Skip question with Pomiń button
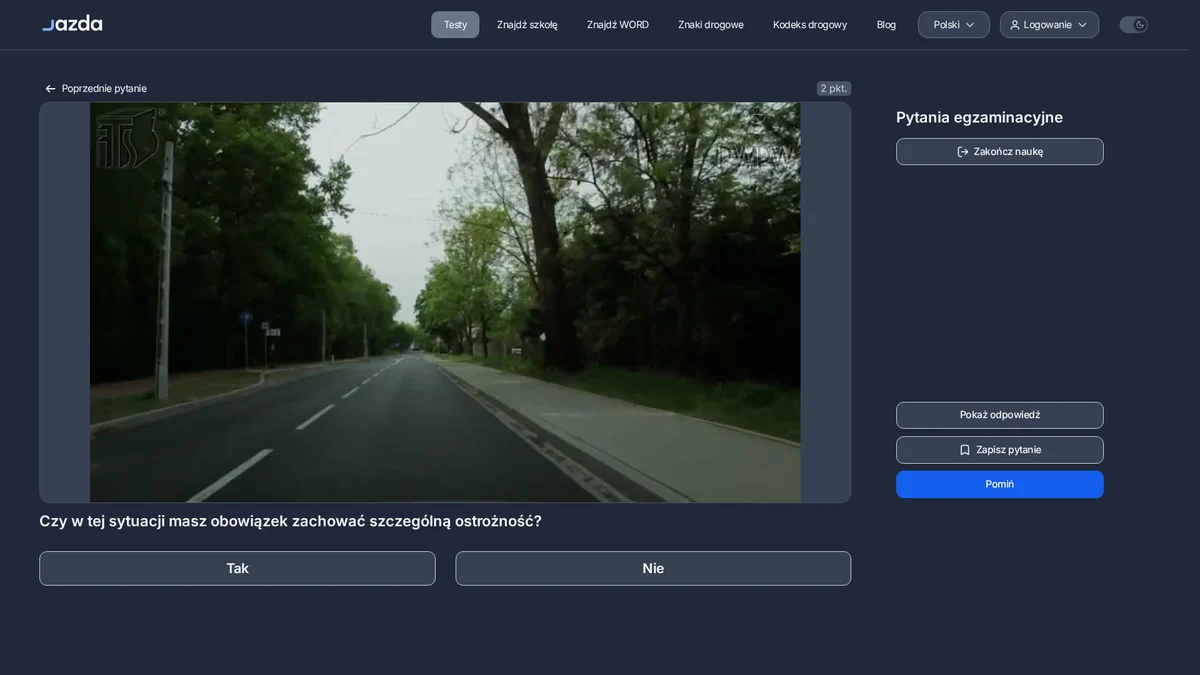Image resolution: width=1200 pixels, height=675 pixels. pos(1000,484)
